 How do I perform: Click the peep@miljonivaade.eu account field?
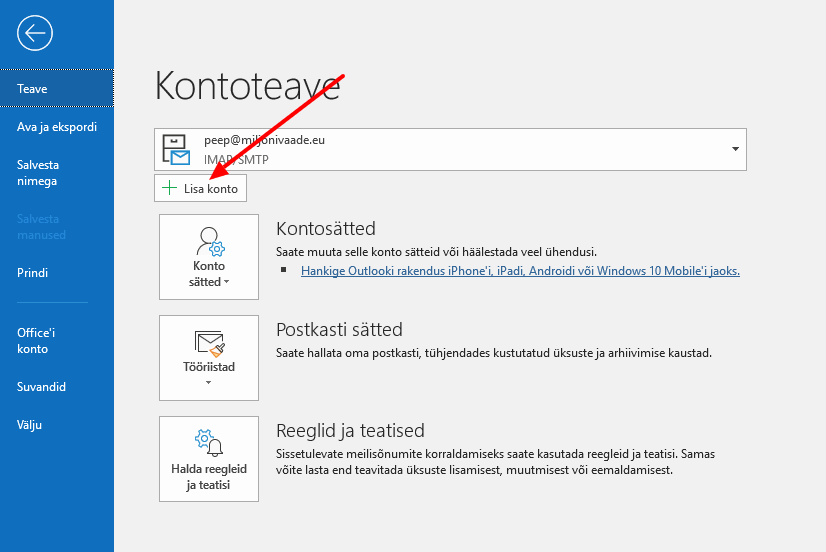[x=450, y=149]
